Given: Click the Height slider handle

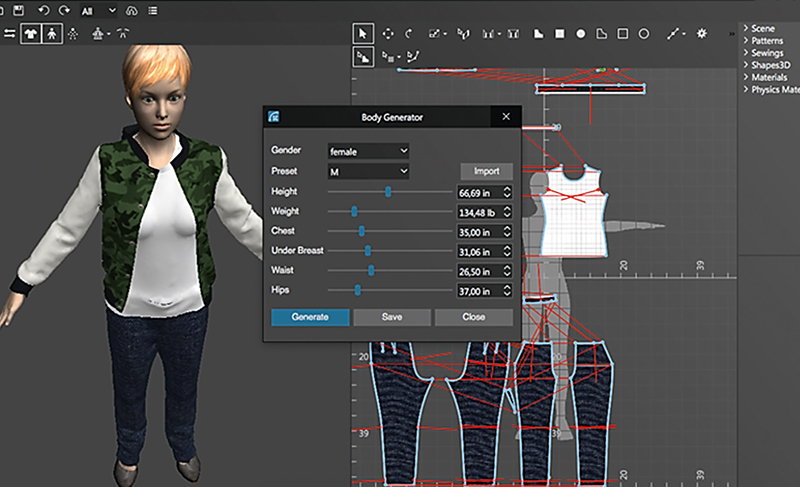Looking at the screenshot, I should [x=388, y=192].
